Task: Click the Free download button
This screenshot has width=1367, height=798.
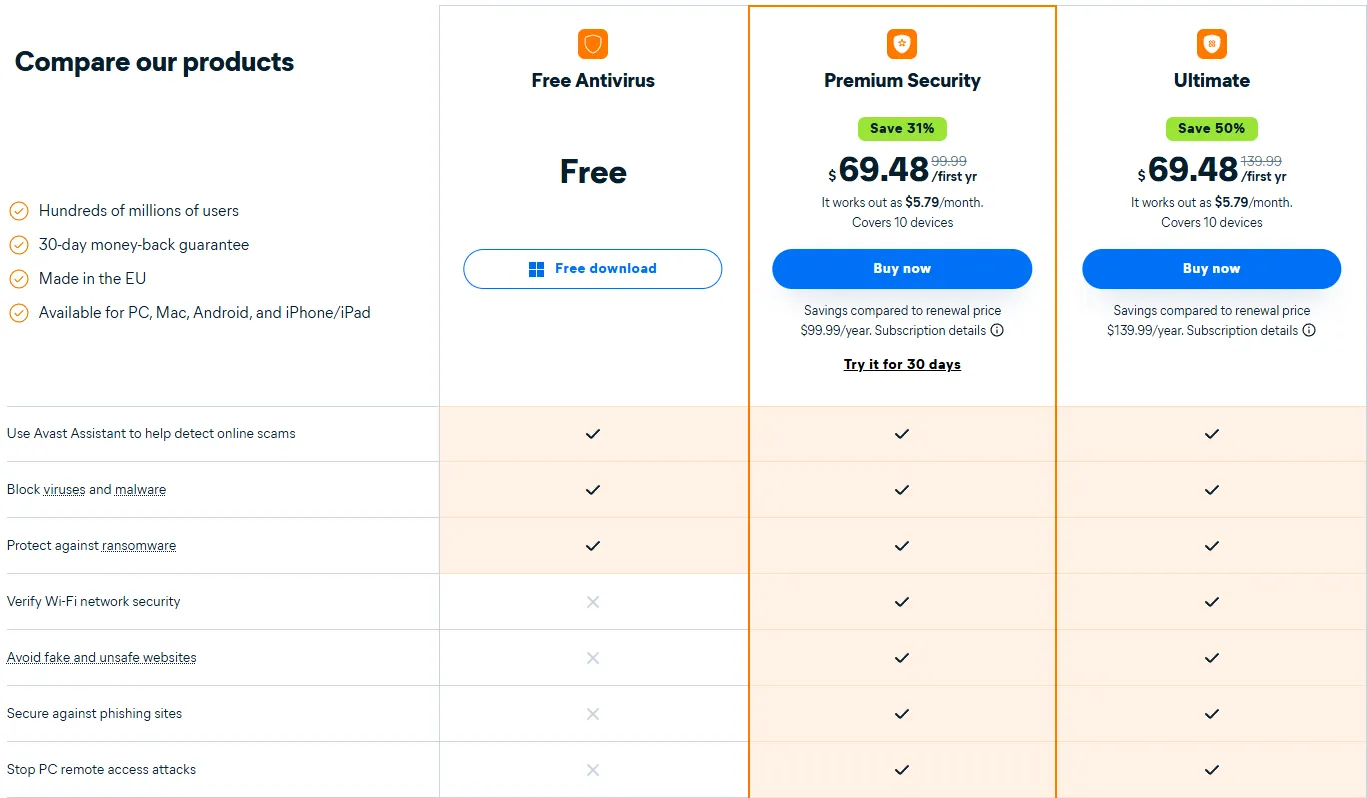Action: point(592,268)
